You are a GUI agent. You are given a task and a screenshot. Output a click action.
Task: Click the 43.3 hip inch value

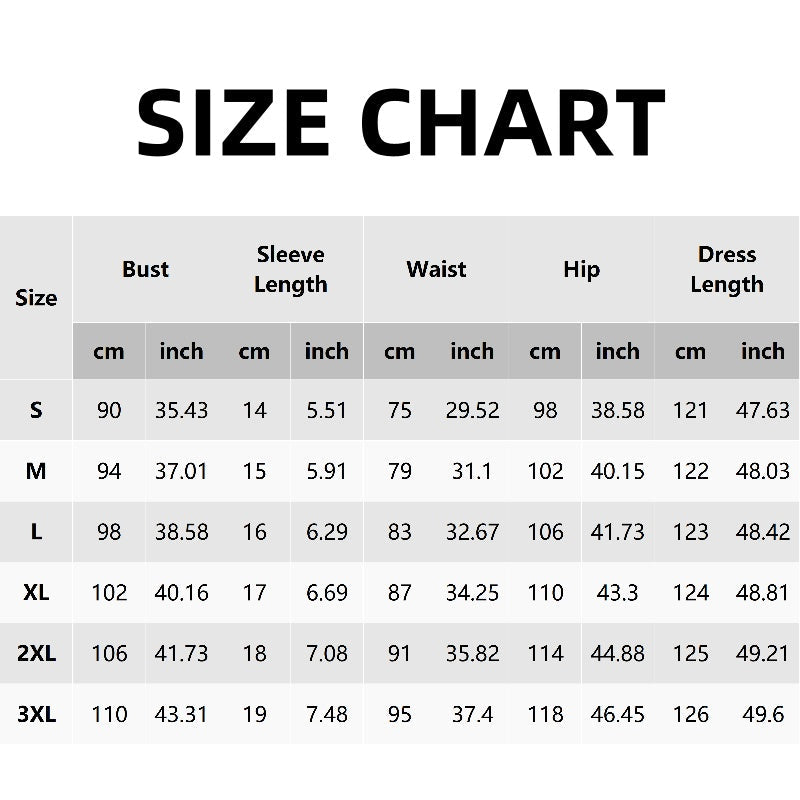(x=617, y=593)
